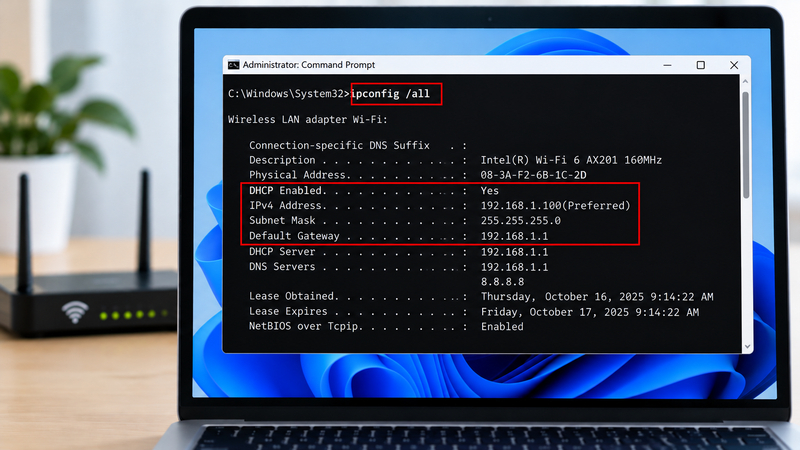Minimize the Command Prompt window
800x450 pixels.
pyautogui.click(x=667, y=65)
